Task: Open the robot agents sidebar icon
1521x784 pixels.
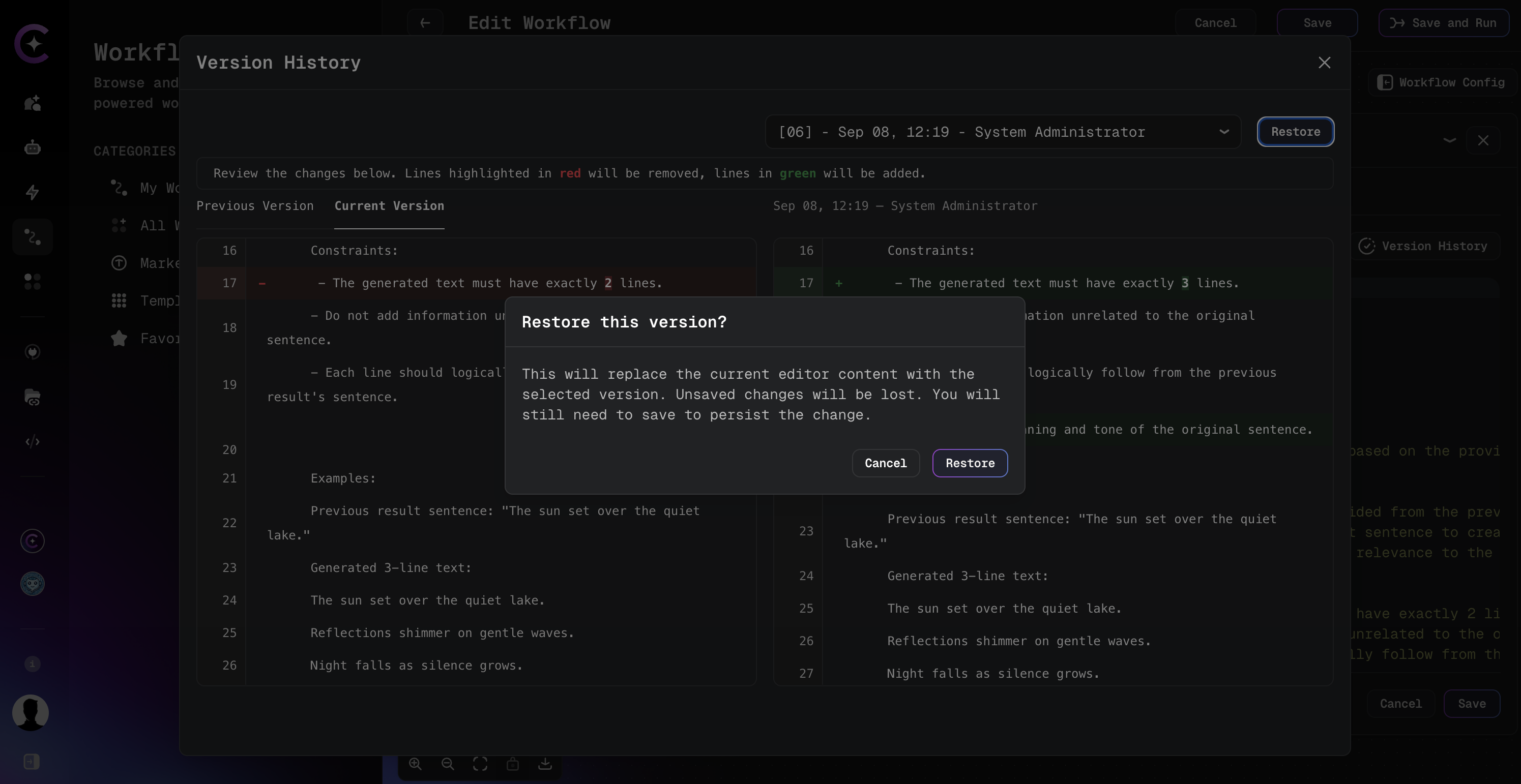Action: pyautogui.click(x=33, y=147)
